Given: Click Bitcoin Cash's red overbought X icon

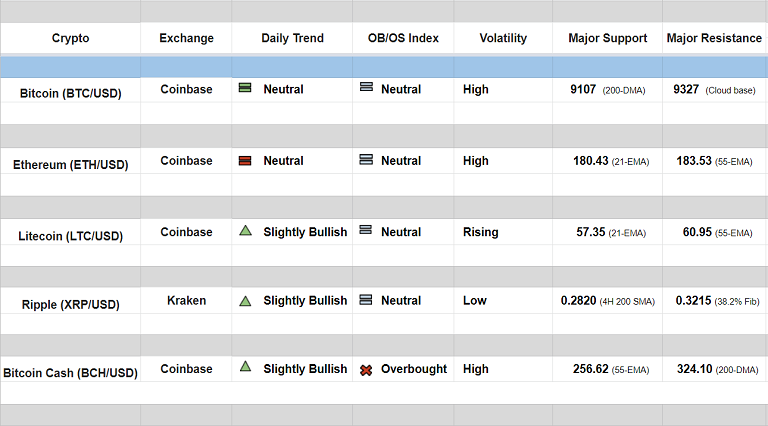Looking at the screenshot, I should pos(366,370).
